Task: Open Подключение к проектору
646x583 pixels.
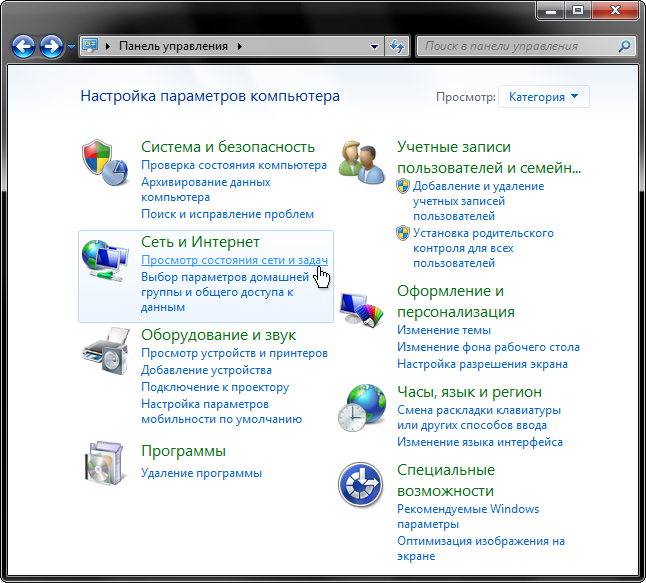Action: tap(215, 387)
